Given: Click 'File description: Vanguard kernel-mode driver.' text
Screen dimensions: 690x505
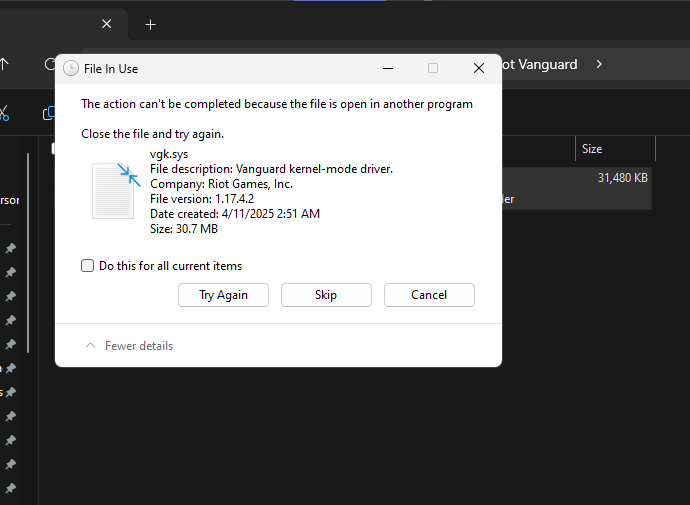Looking at the screenshot, I should pos(272,169).
